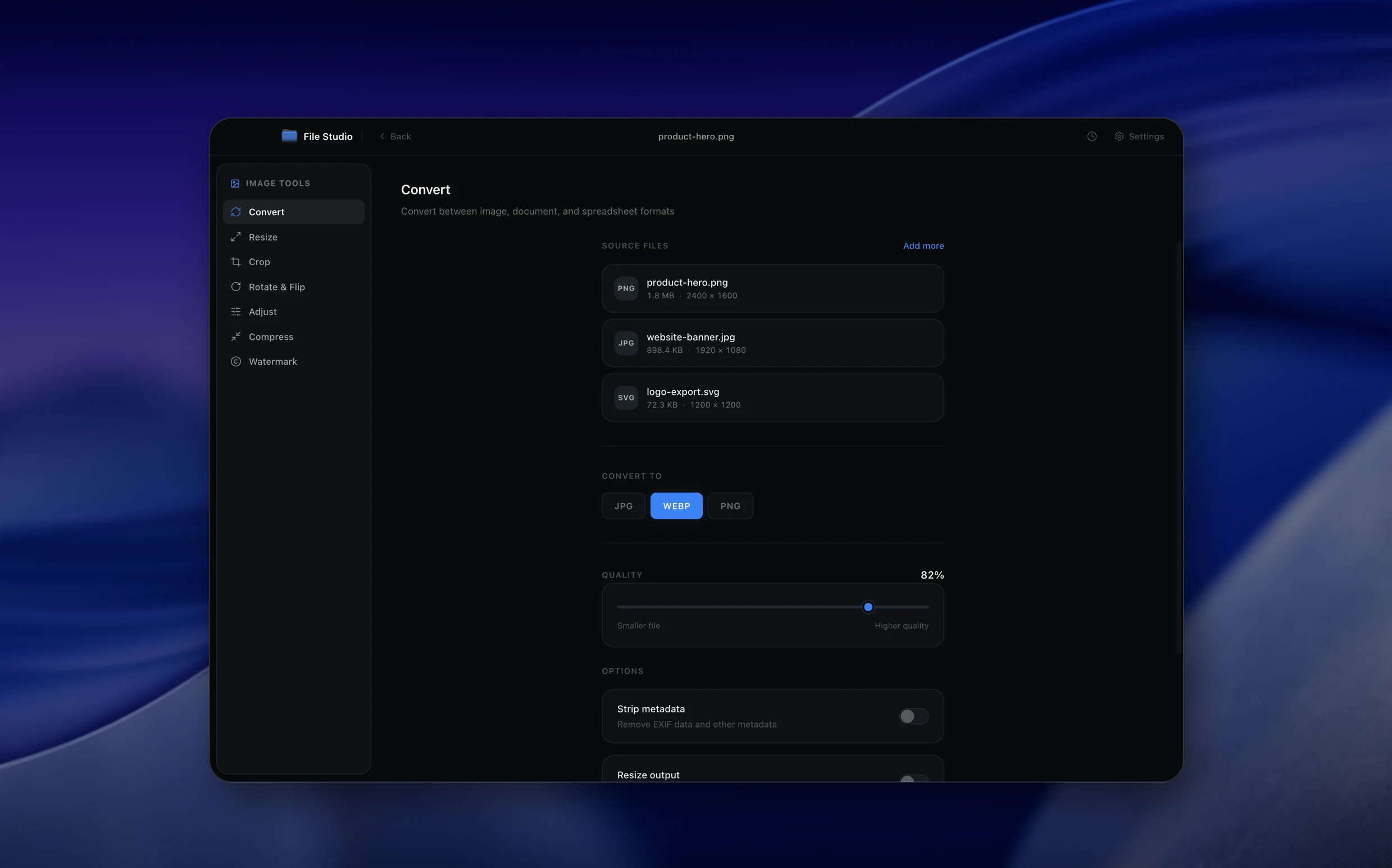Click the Resize arrows icon in sidebar
Image resolution: width=1392 pixels, height=868 pixels.
236,237
